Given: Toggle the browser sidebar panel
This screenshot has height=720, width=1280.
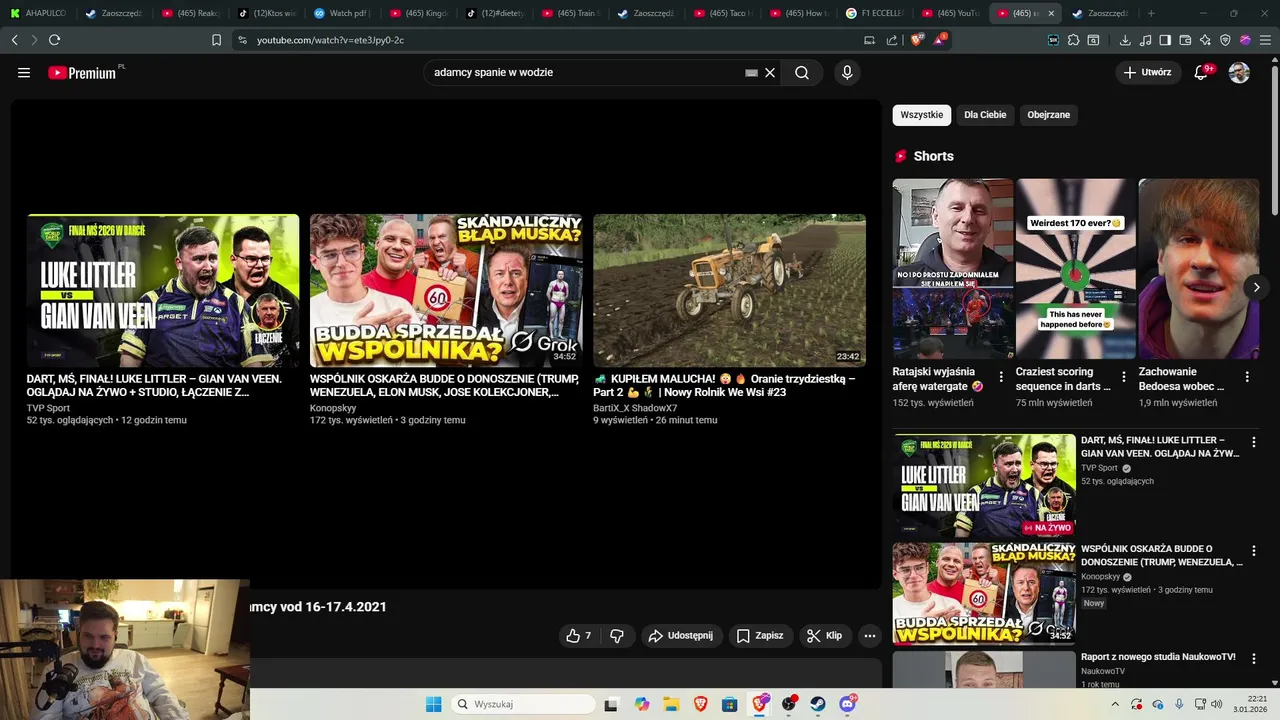Looking at the screenshot, I should [x=1165, y=40].
